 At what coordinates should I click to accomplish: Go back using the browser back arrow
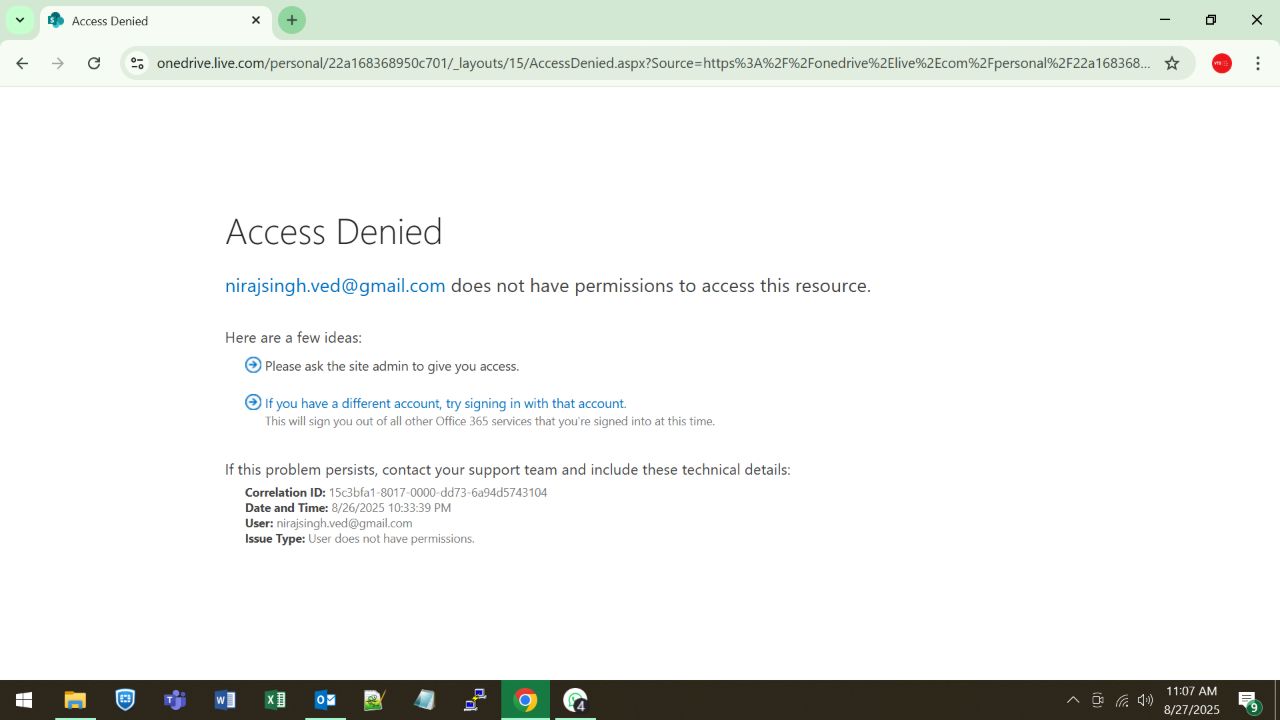coord(22,63)
